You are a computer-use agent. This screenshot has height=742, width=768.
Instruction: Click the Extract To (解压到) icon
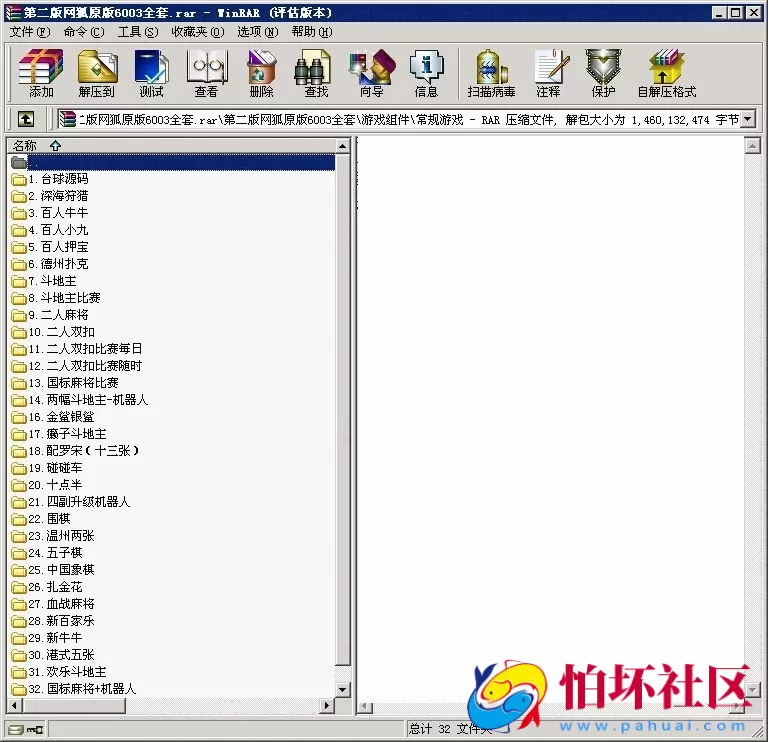coord(96,72)
